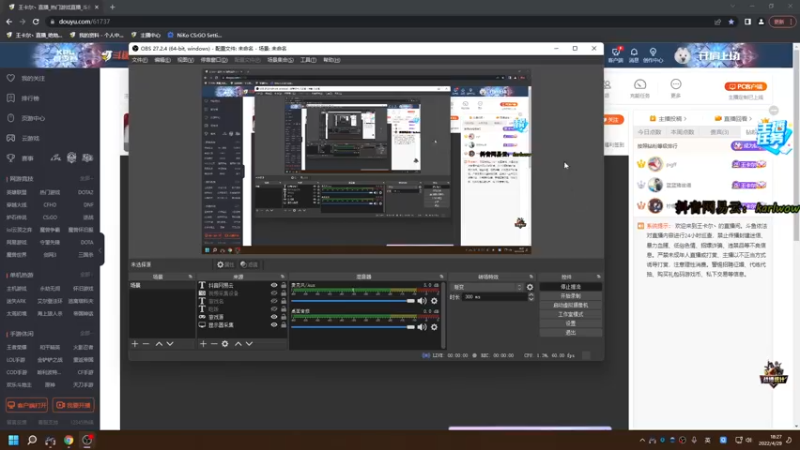Open settings gear for Desktop Audio channel

[434, 327]
